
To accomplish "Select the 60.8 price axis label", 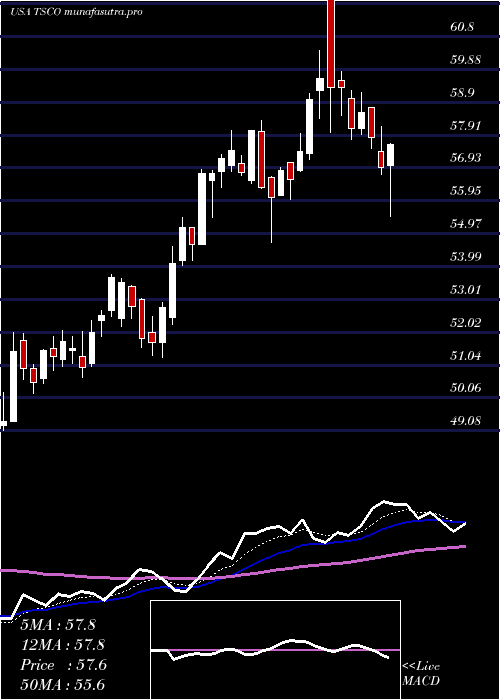I will (462, 27).
